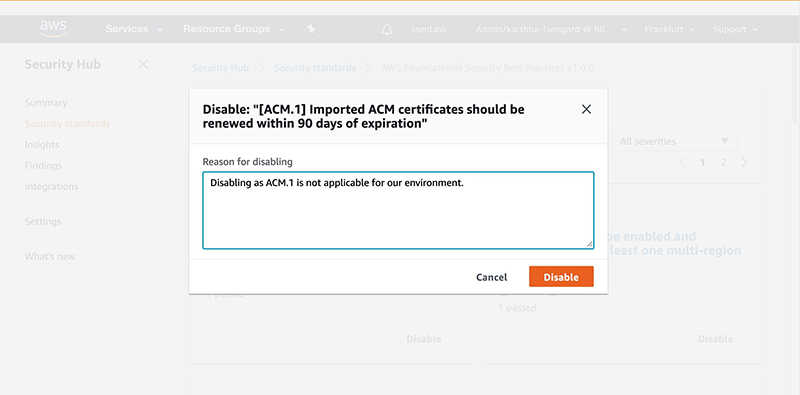Open Integrations in sidebar
Image resolution: width=800 pixels, height=395 pixels.
[x=52, y=186]
